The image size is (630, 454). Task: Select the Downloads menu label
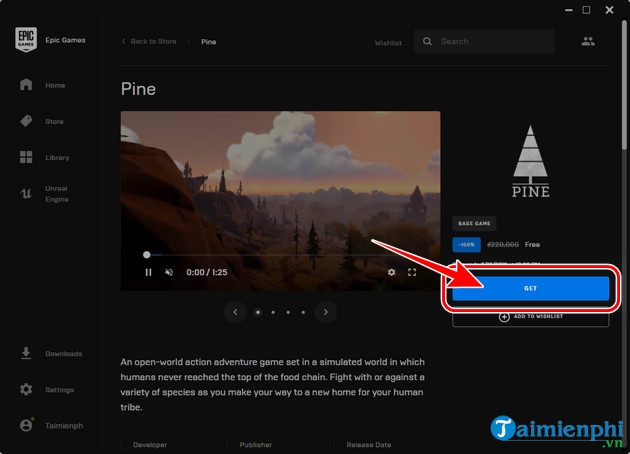(63, 354)
